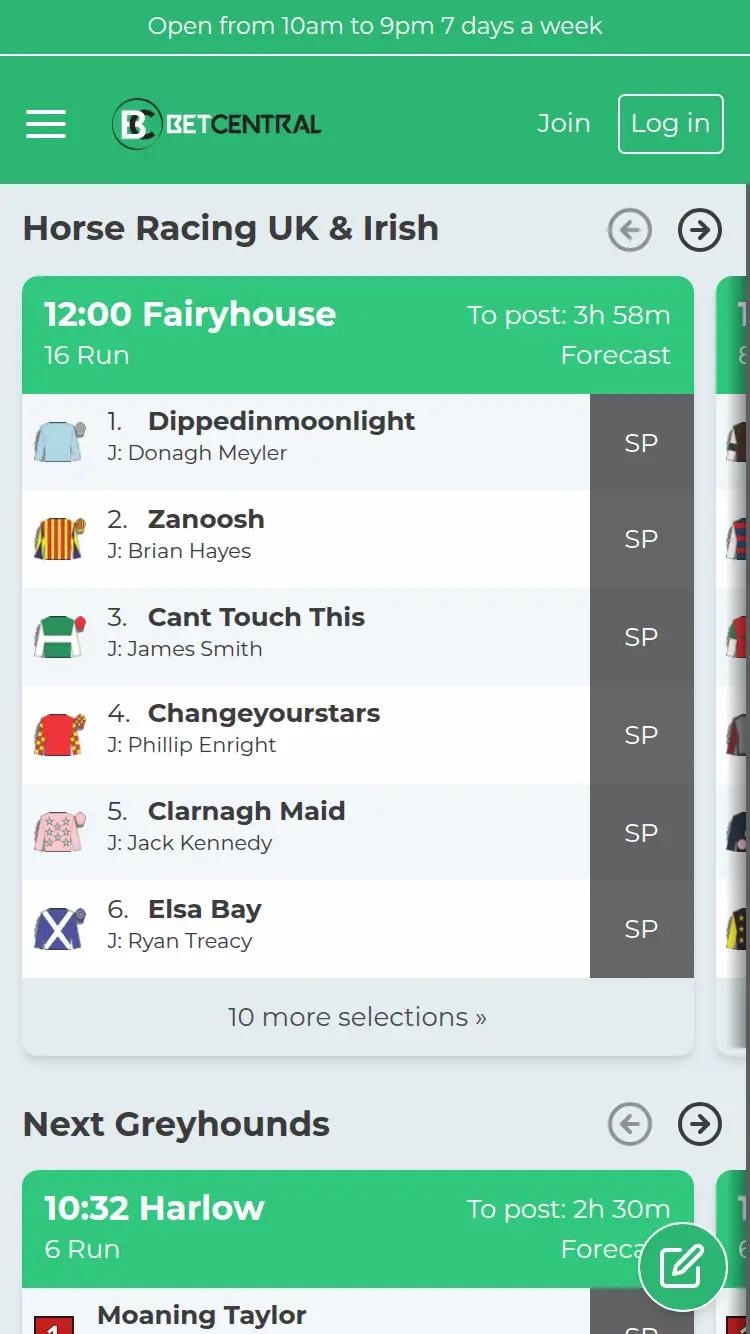This screenshot has width=750, height=1334.
Task: Select SP odds for Dippedinmoonlight
Action: tap(641, 441)
